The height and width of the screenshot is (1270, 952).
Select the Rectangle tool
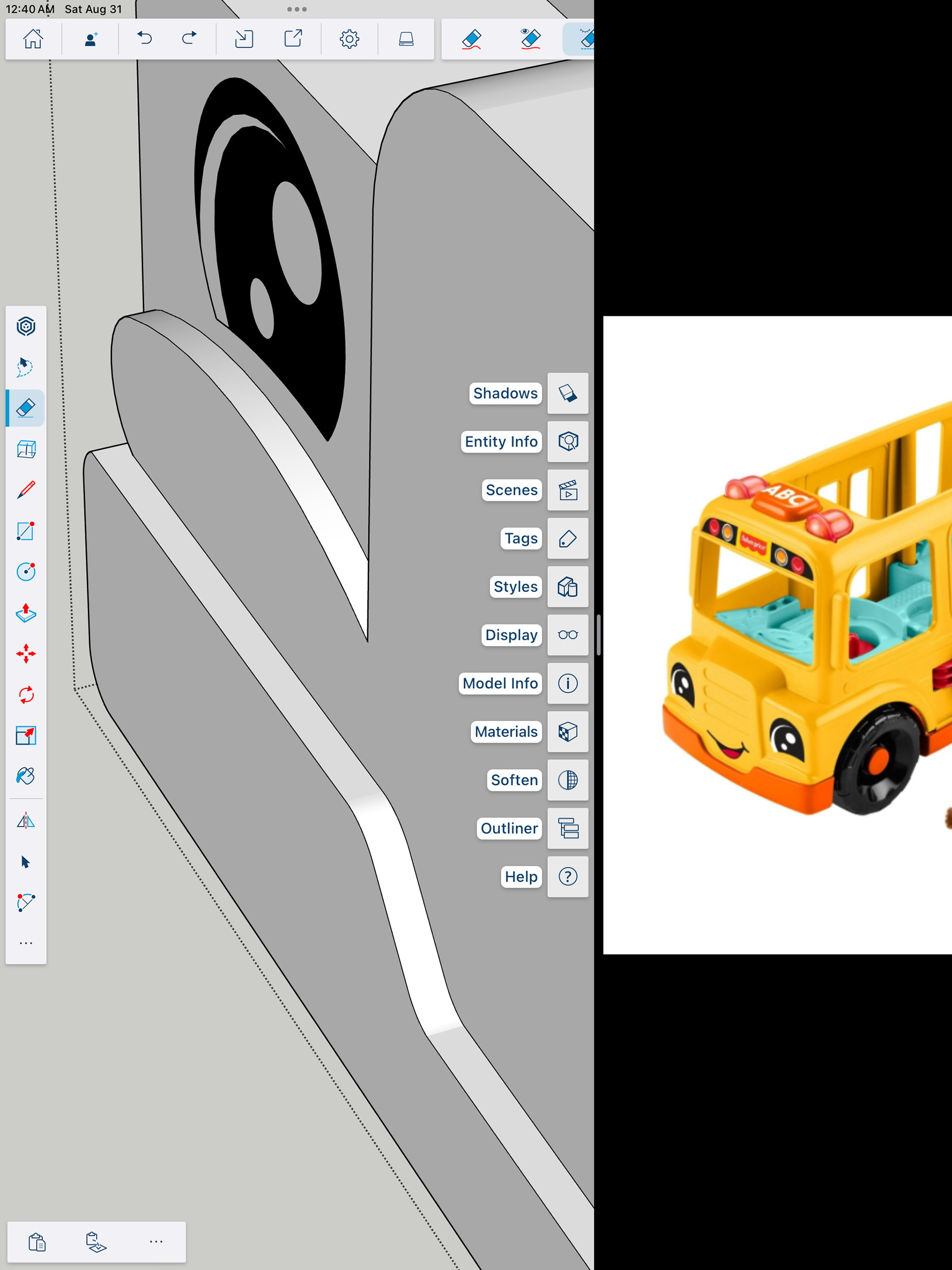pos(26,531)
